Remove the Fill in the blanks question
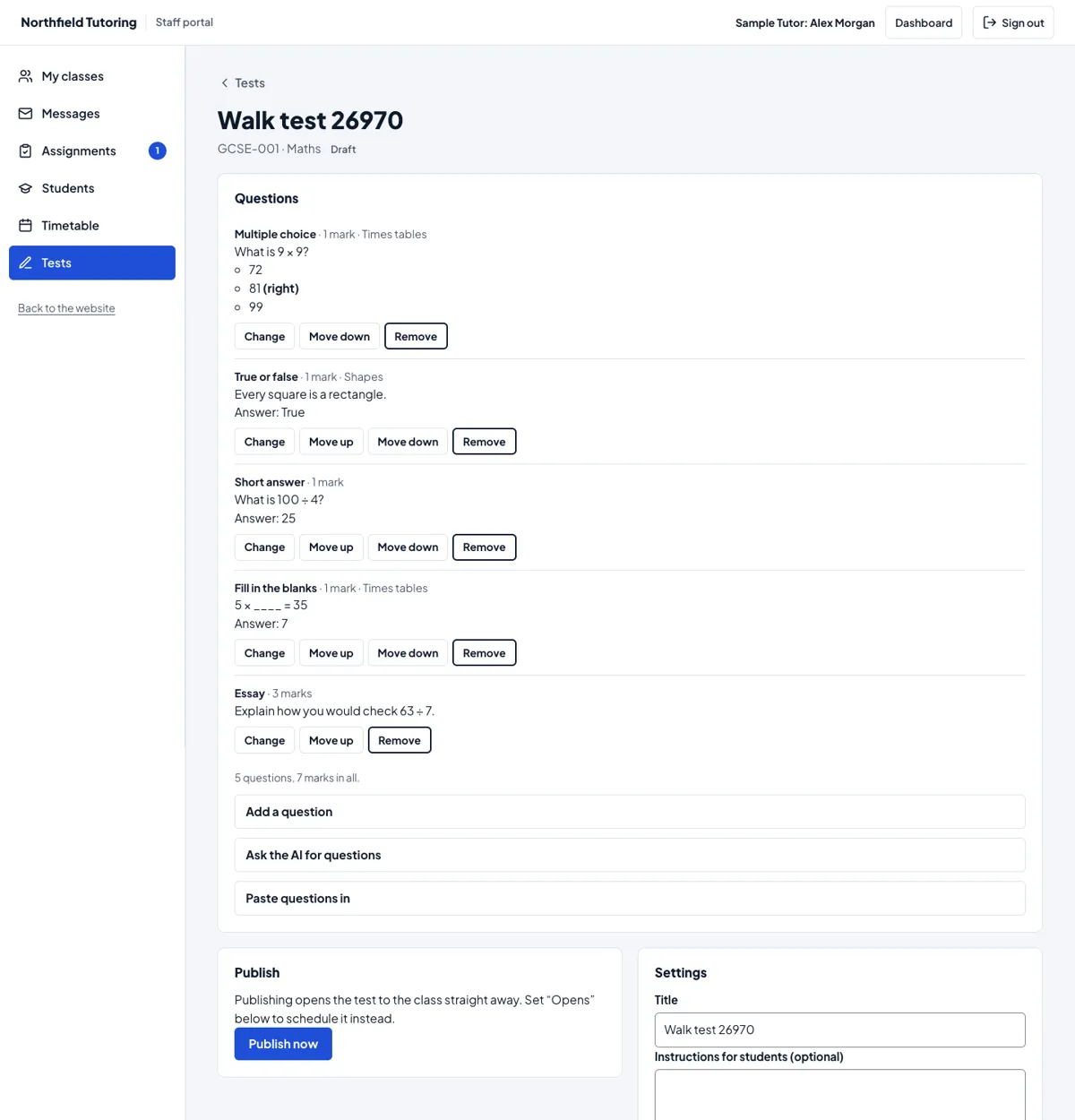The height and width of the screenshot is (1120, 1075). coord(485,653)
